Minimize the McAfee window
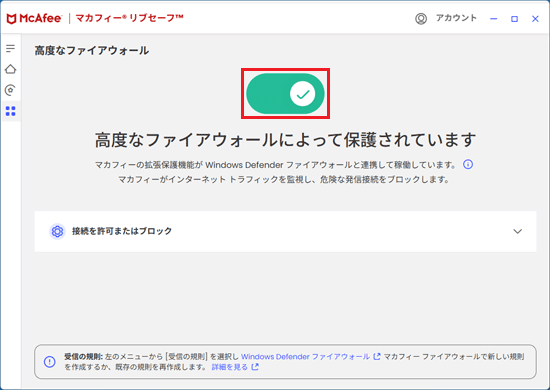This screenshot has width=550, height=390. (494, 19)
